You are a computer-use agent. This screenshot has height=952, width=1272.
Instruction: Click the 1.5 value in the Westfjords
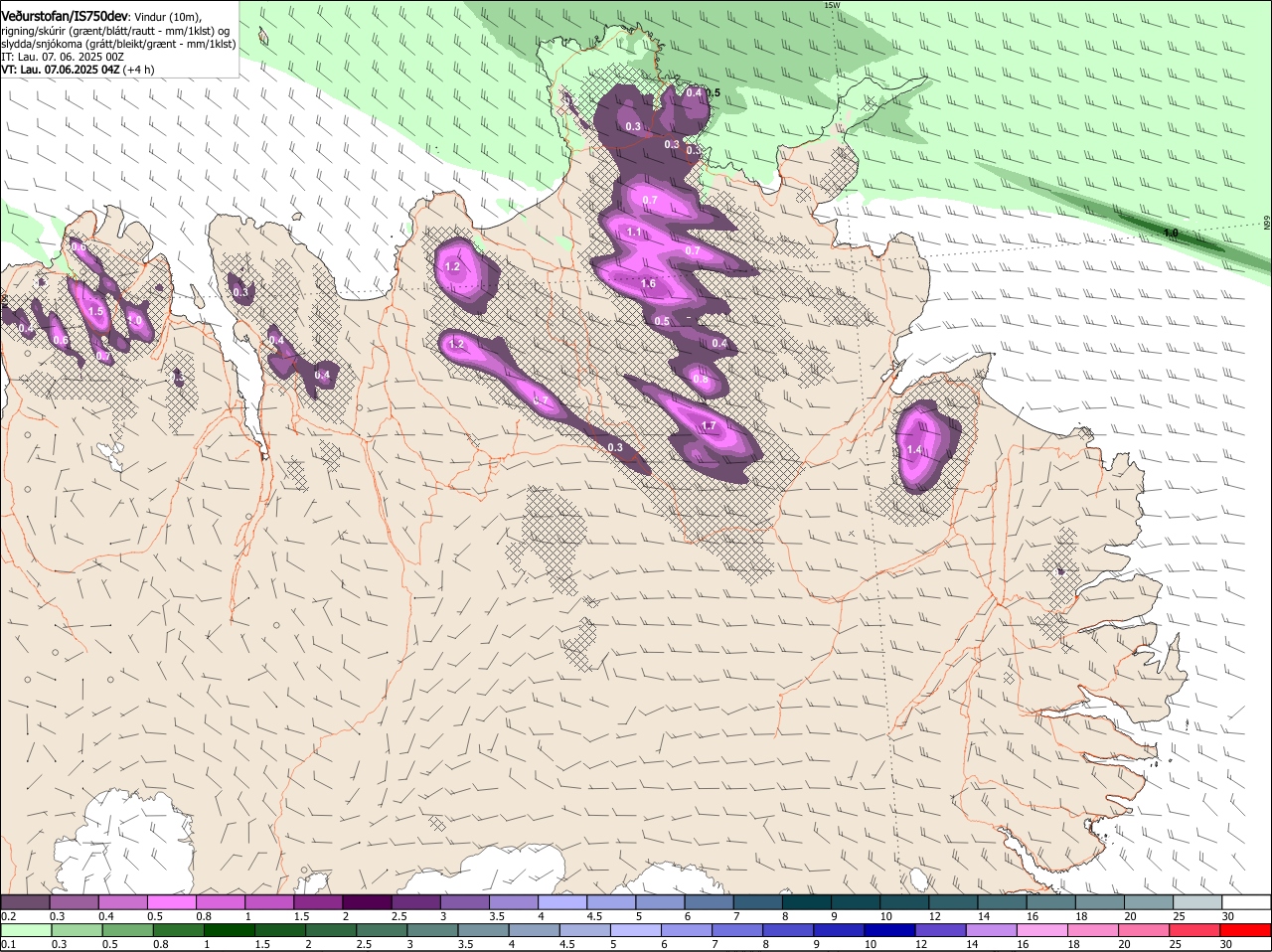coord(95,311)
